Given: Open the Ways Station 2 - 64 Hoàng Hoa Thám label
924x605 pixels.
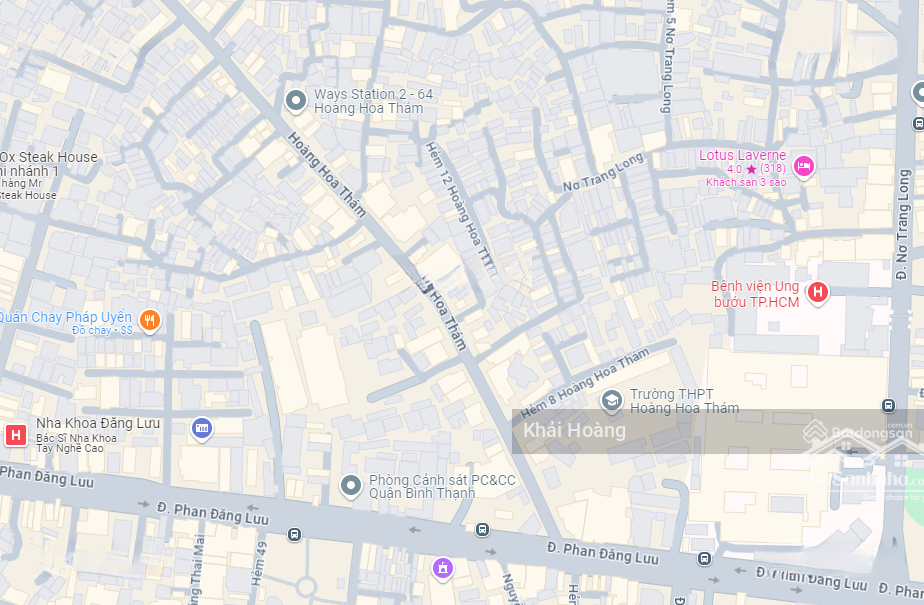Looking at the screenshot, I should (x=374, y=101).
